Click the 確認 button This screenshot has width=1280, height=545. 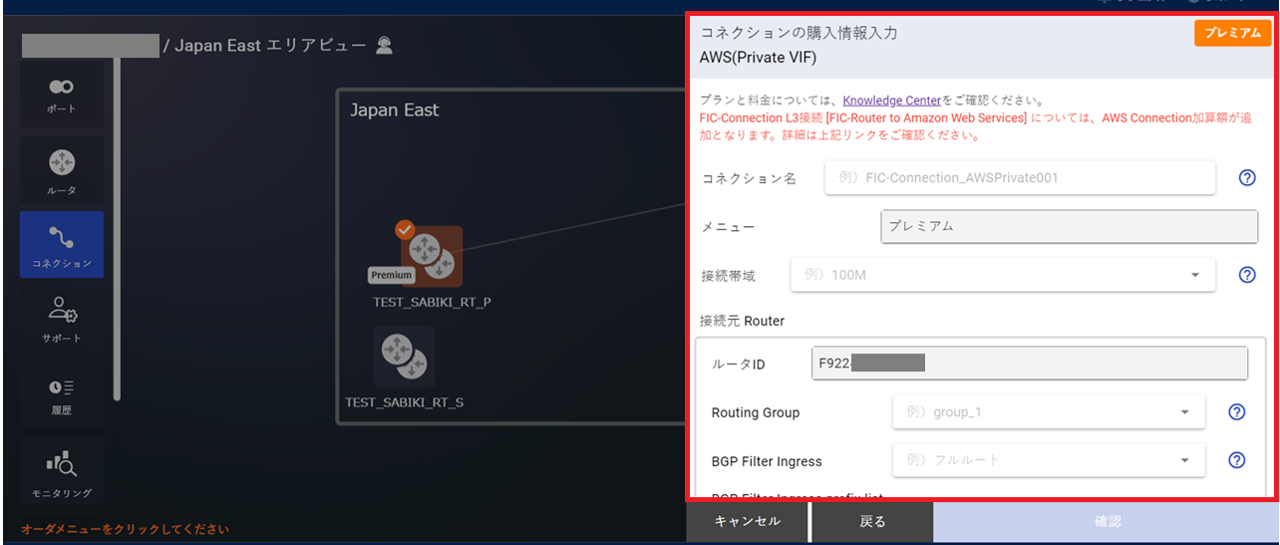(1107, 522)
